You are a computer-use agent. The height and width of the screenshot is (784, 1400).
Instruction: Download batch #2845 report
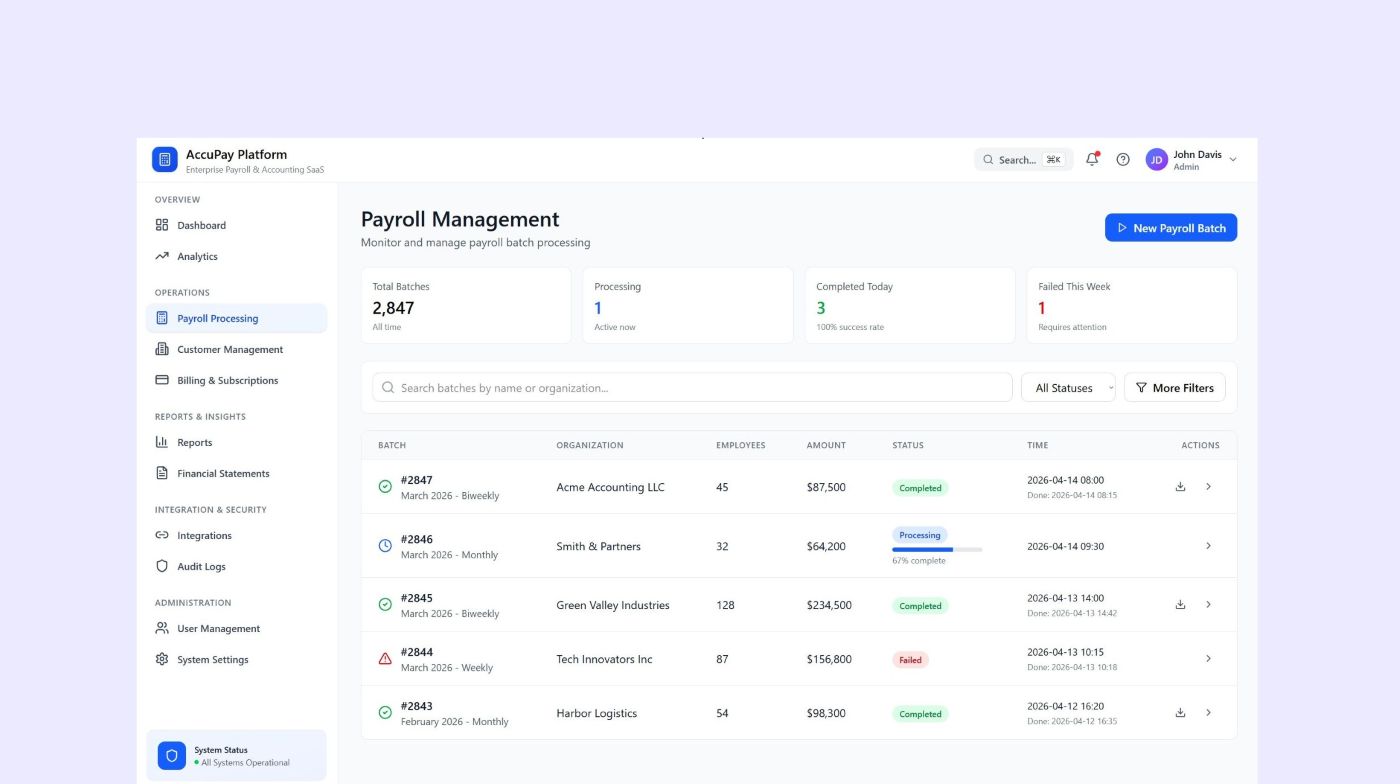tap(1180, 605)
